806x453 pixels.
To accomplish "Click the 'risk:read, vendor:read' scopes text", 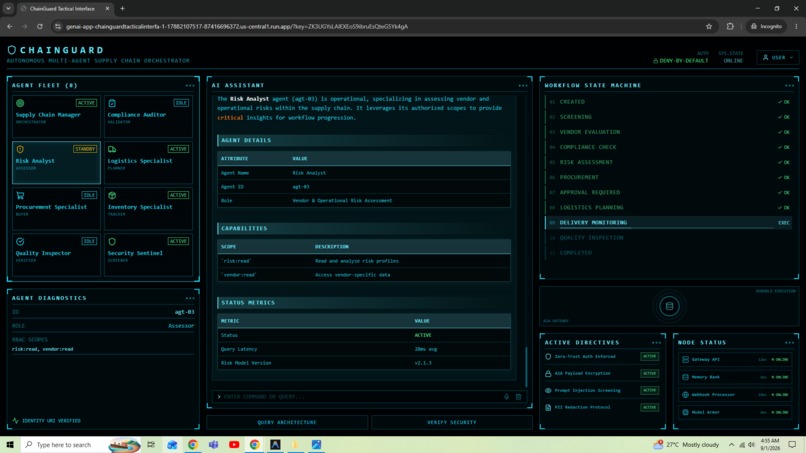I will tap(43, 349).
